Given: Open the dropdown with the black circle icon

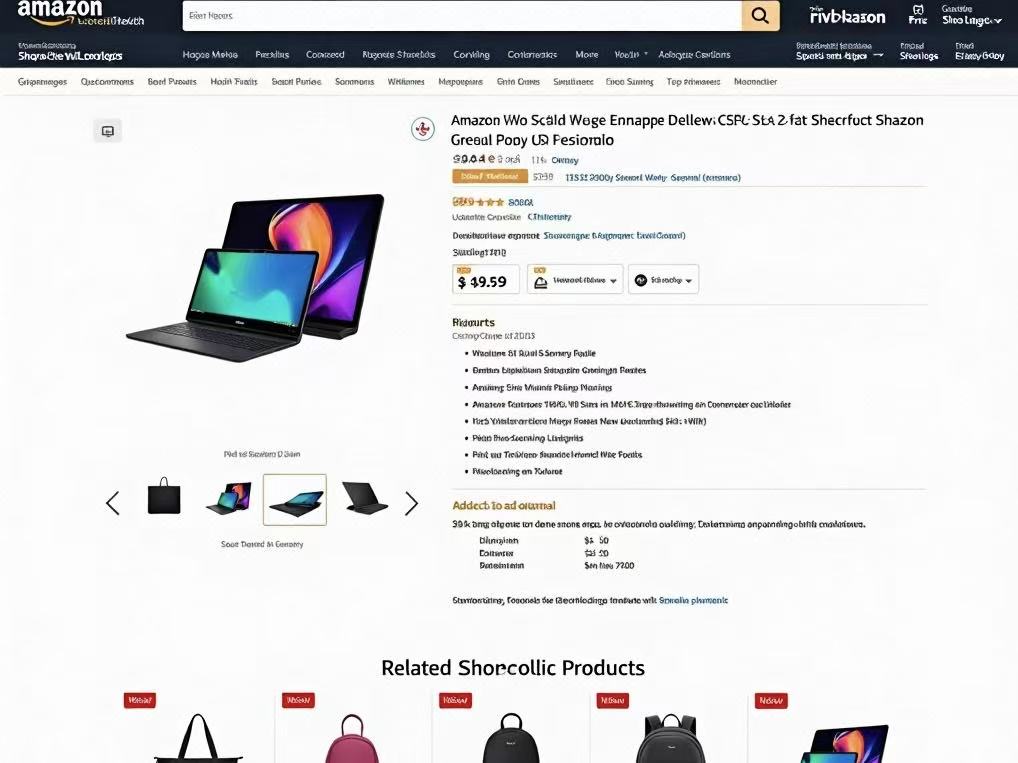Looking at the screenshot, I should click(664, 279).
